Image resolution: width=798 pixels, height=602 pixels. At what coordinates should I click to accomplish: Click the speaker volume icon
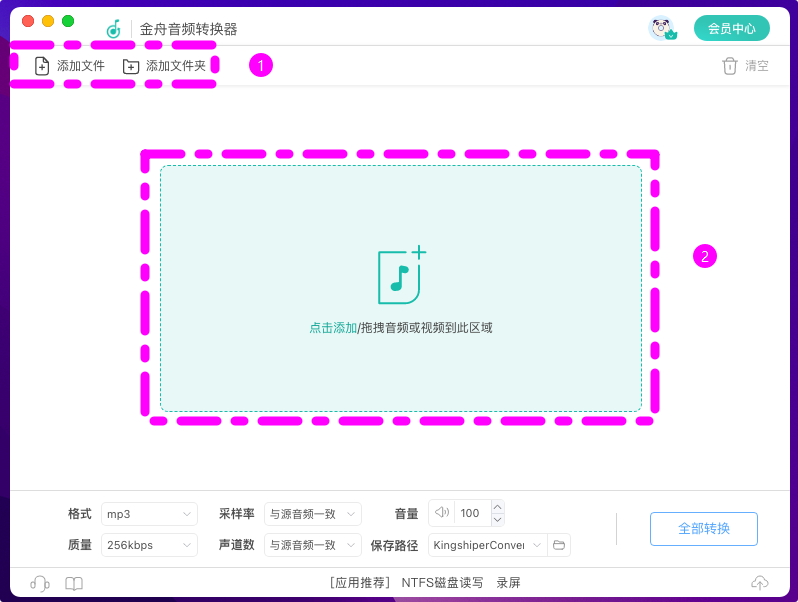(x=442, y=512)
